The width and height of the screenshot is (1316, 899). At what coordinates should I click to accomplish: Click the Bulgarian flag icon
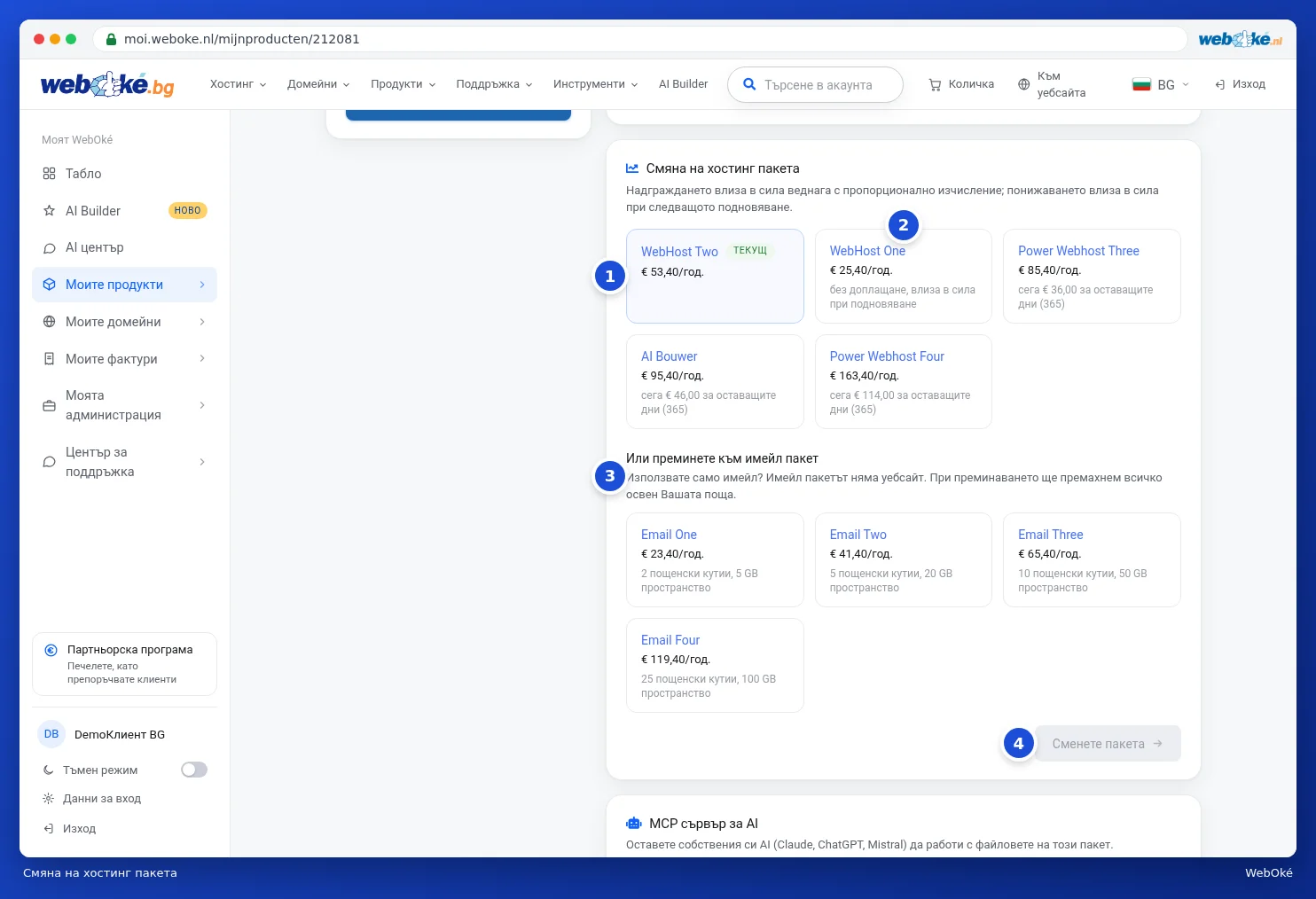1141,84
